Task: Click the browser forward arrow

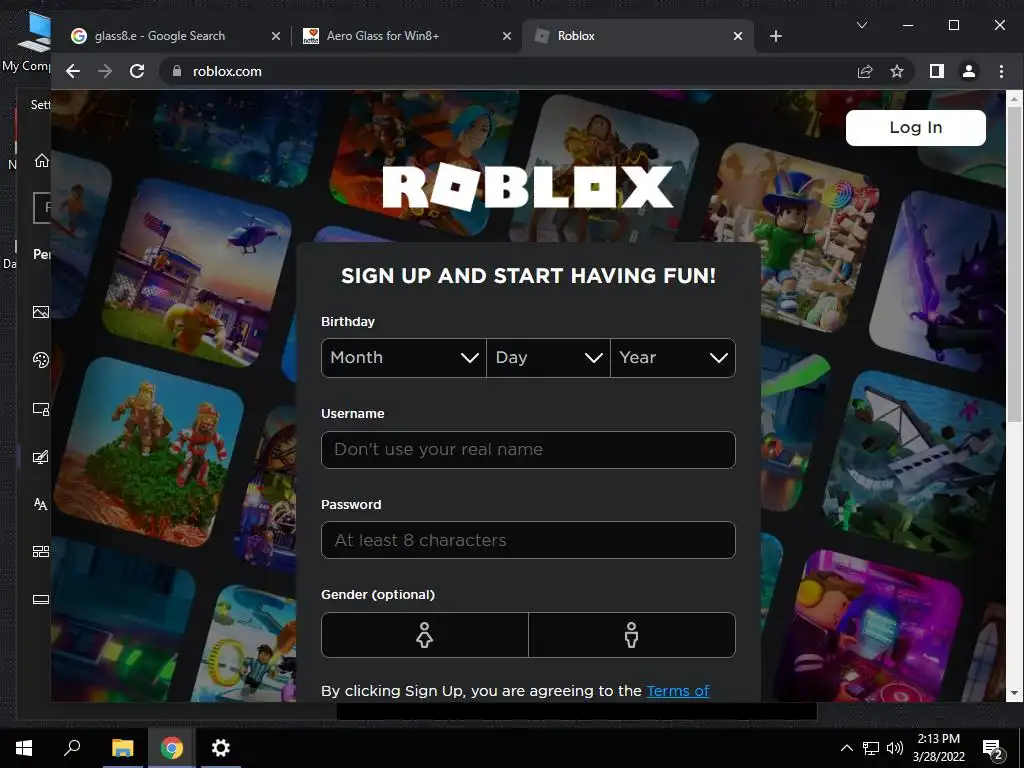Action: 104,71
